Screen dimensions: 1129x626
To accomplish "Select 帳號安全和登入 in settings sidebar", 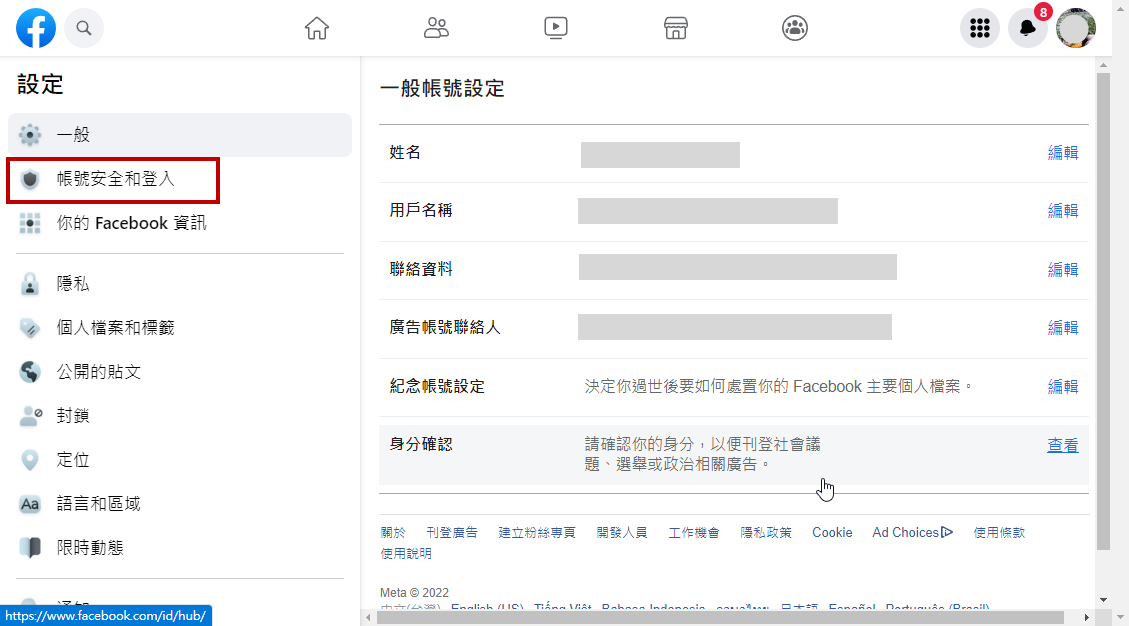I will (115, 179).
